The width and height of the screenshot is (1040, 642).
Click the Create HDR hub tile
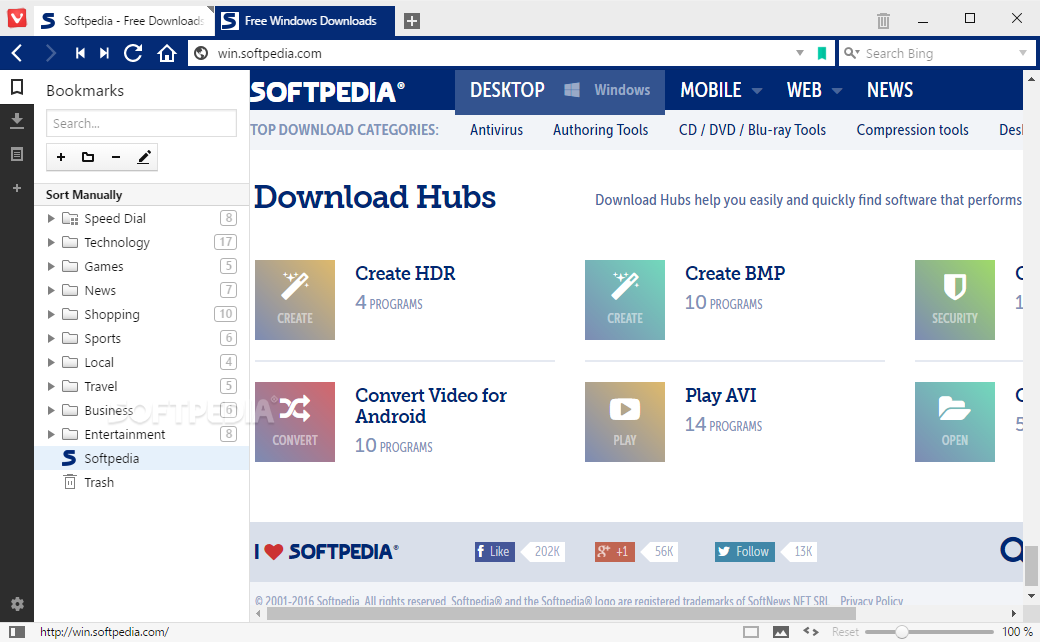coord(295,300)
